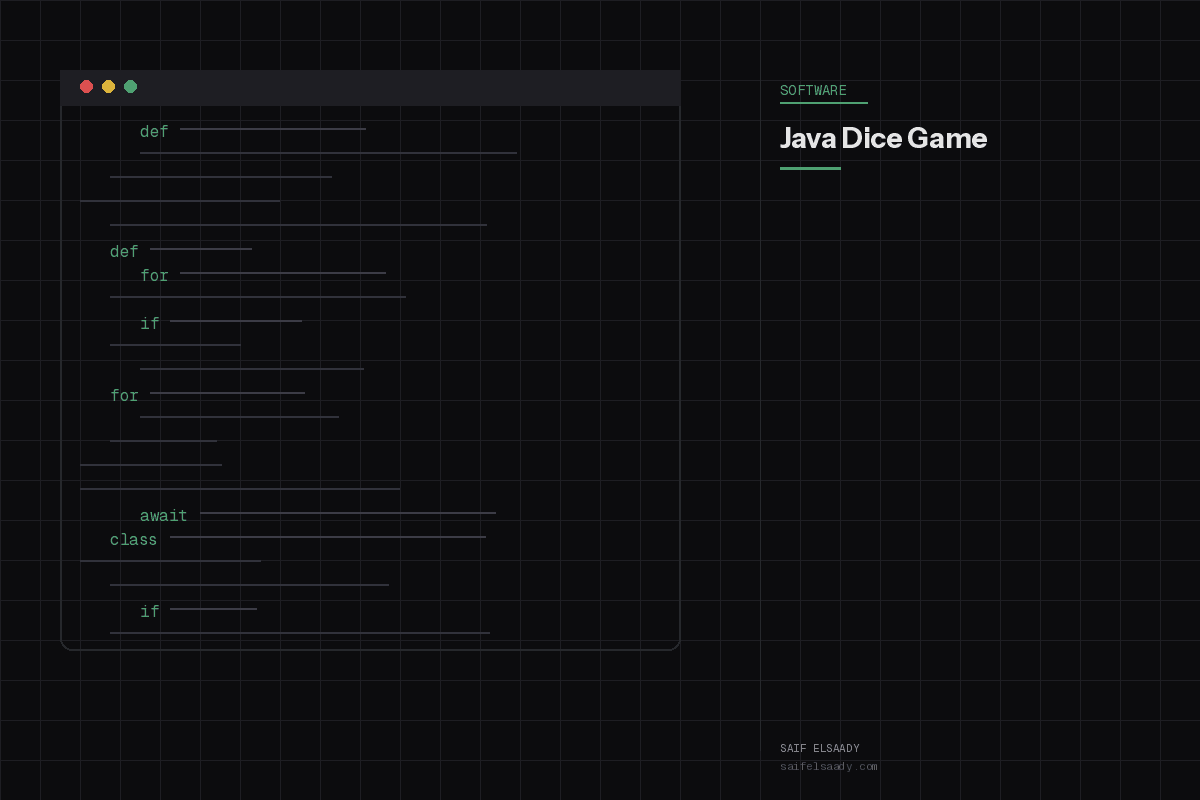Toggle the lower 'for' loop line
Screen dimensions: 1200x800
coord(124,395)
